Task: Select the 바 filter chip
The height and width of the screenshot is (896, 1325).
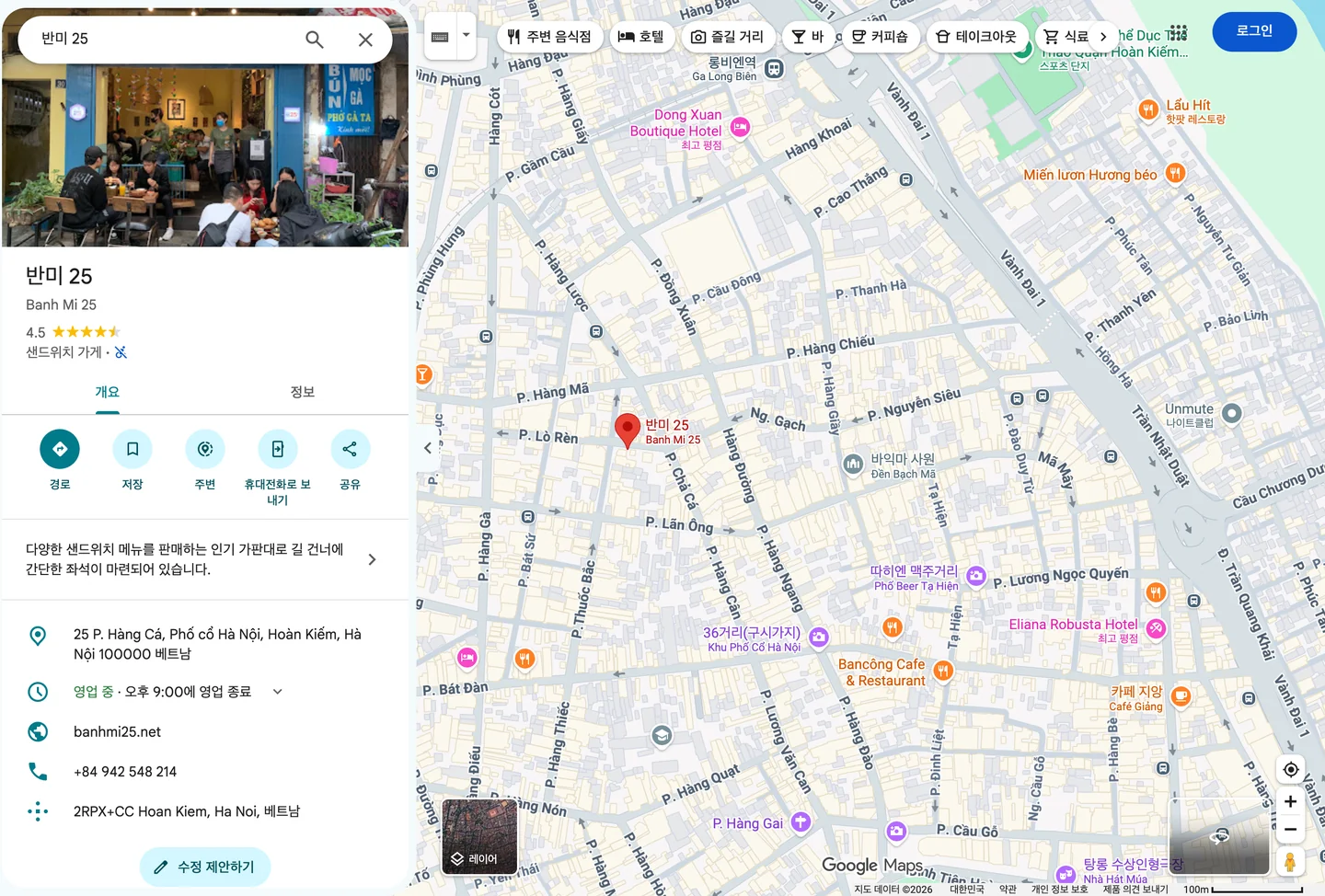Action: 808,37
